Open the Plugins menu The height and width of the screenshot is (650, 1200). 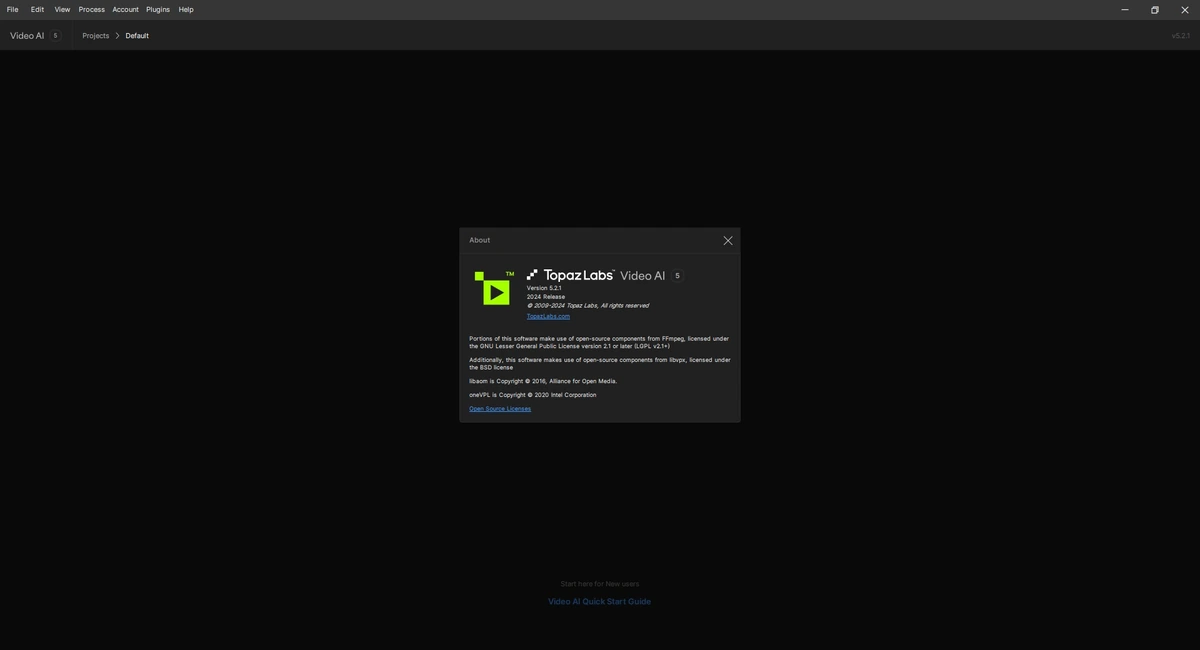(158, 9)
